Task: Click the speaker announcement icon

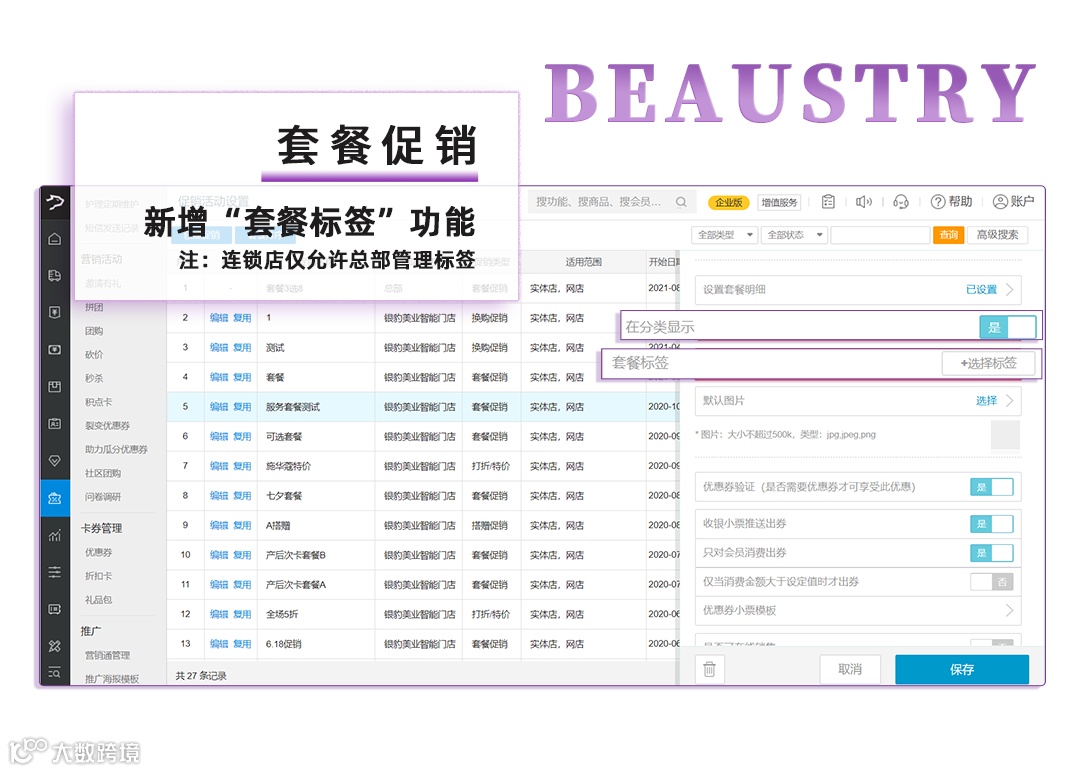Action: click(864, 201)
